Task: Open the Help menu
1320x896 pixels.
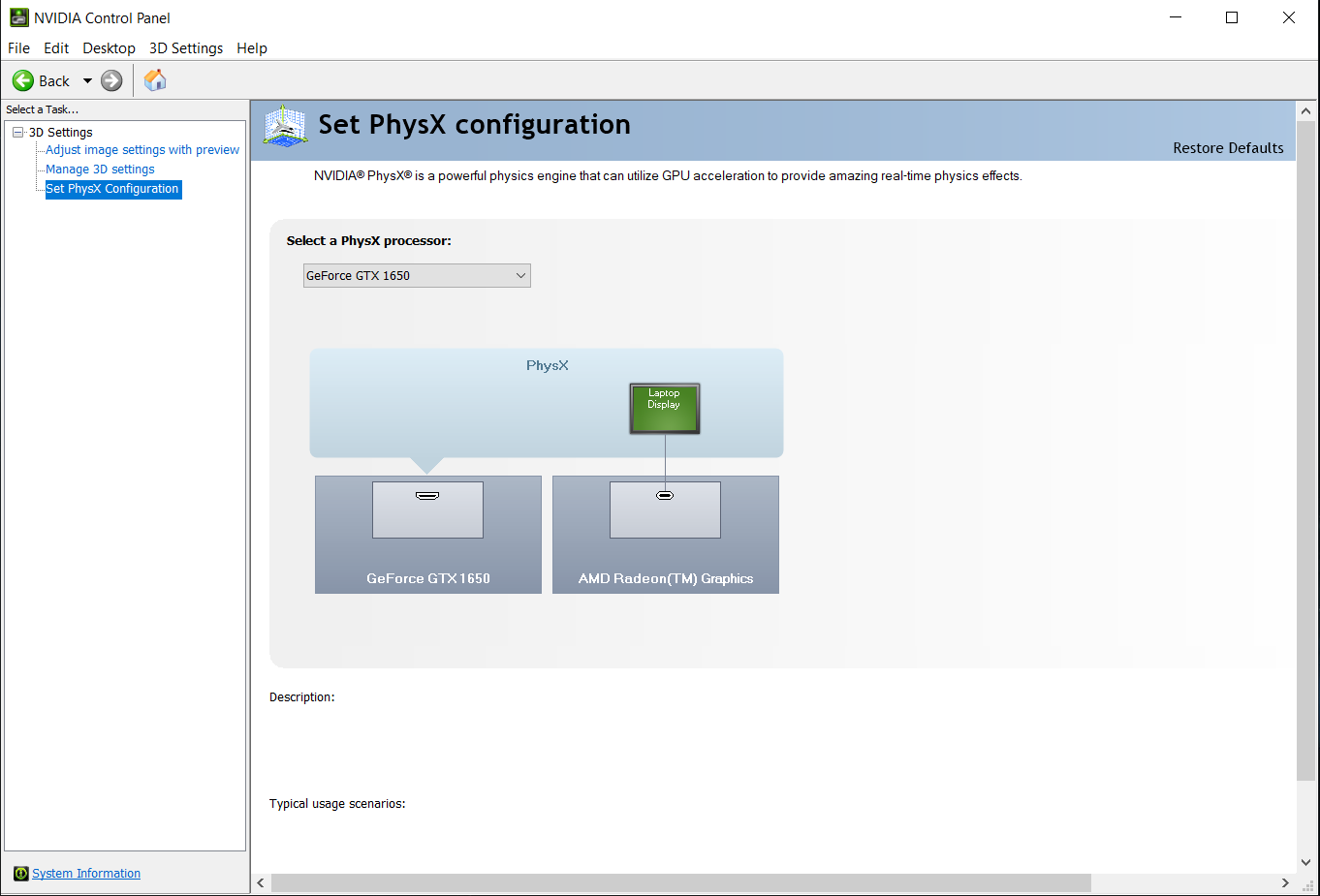Action: [x=252, y=48]
